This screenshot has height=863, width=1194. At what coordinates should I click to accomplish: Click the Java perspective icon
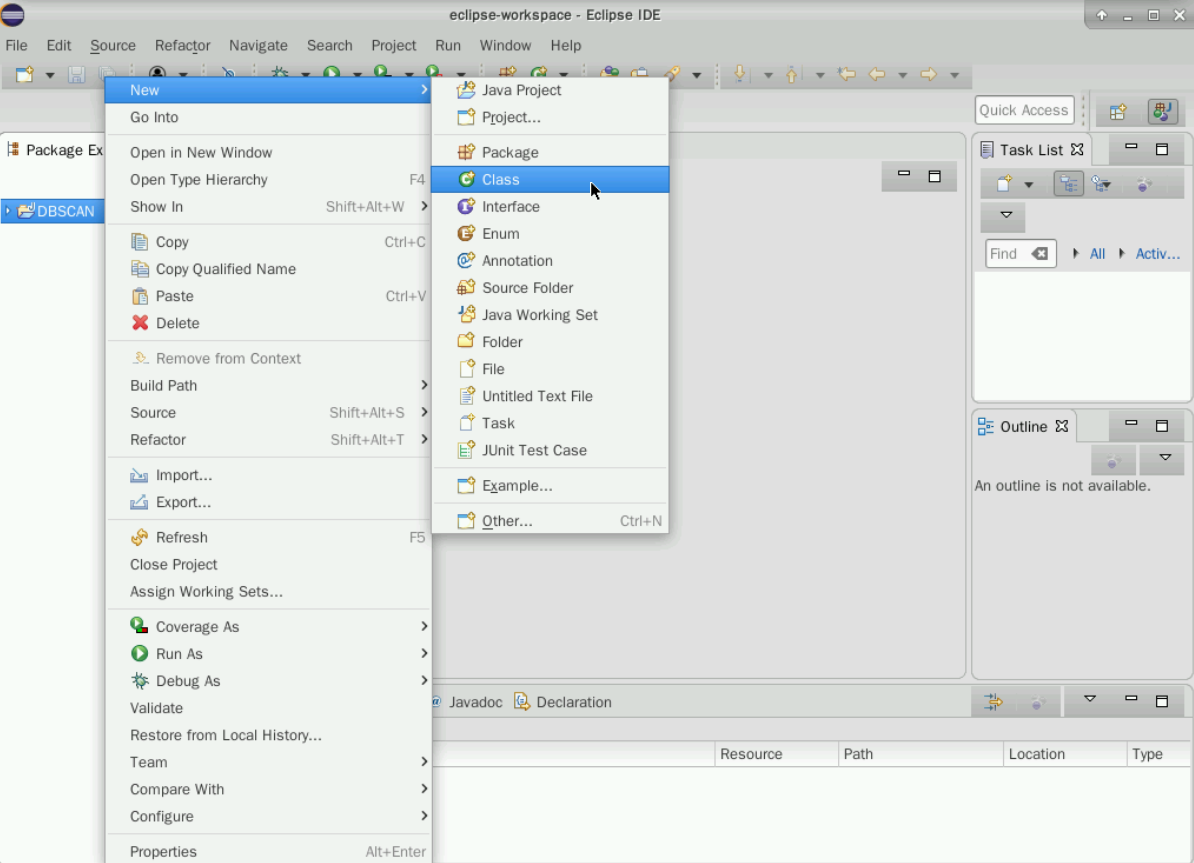pos(1162,111)
